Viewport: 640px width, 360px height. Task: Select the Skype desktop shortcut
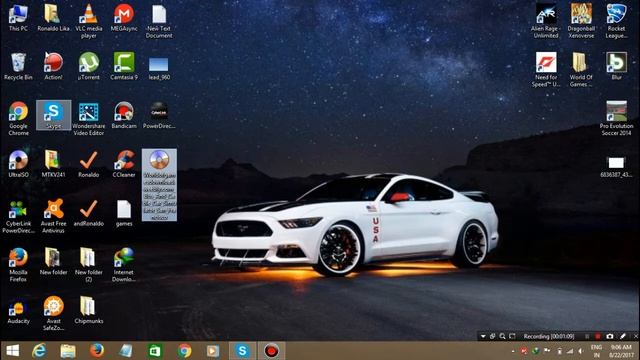point(53,116)
